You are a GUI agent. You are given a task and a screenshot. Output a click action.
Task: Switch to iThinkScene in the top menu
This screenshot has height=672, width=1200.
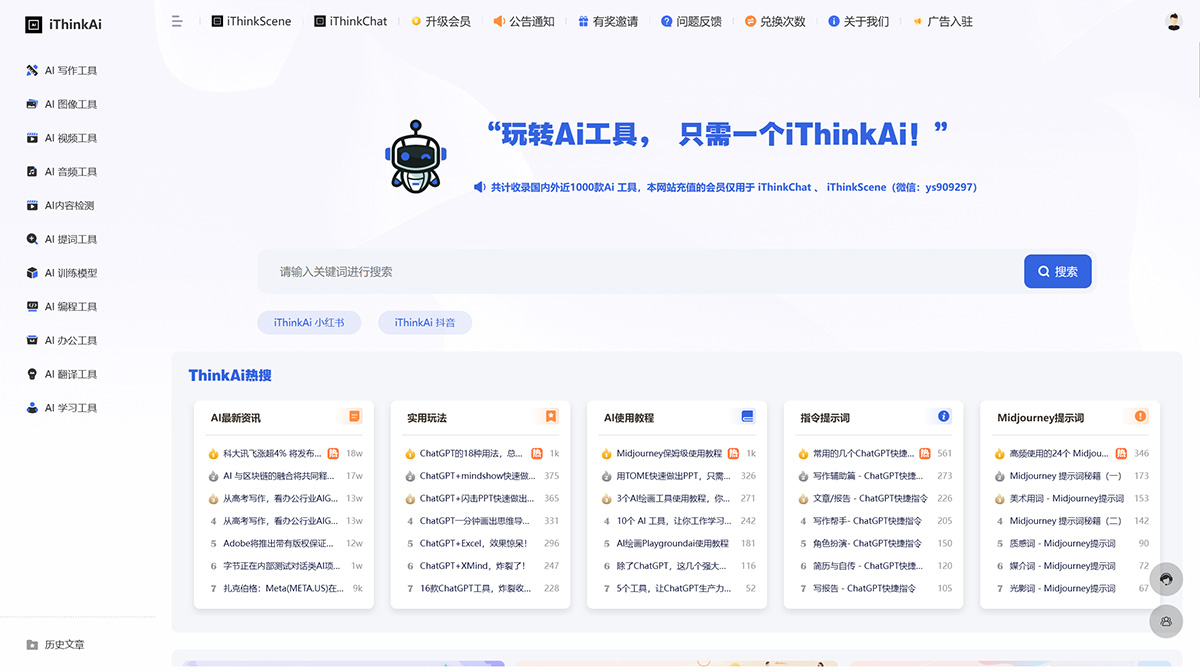pyautogui.click(x=251, y=20)
